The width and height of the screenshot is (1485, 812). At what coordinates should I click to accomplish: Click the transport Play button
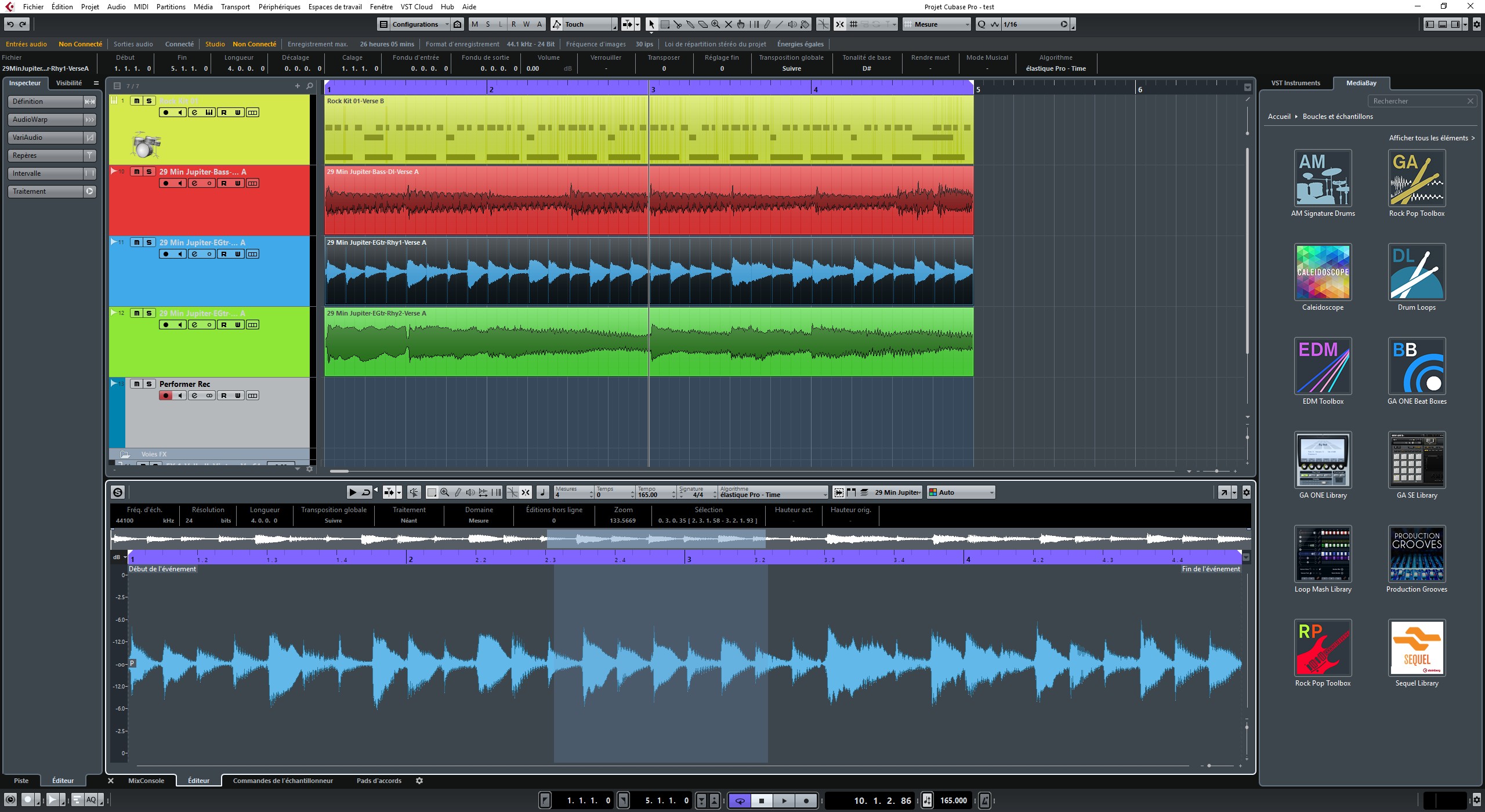point(784,800)
